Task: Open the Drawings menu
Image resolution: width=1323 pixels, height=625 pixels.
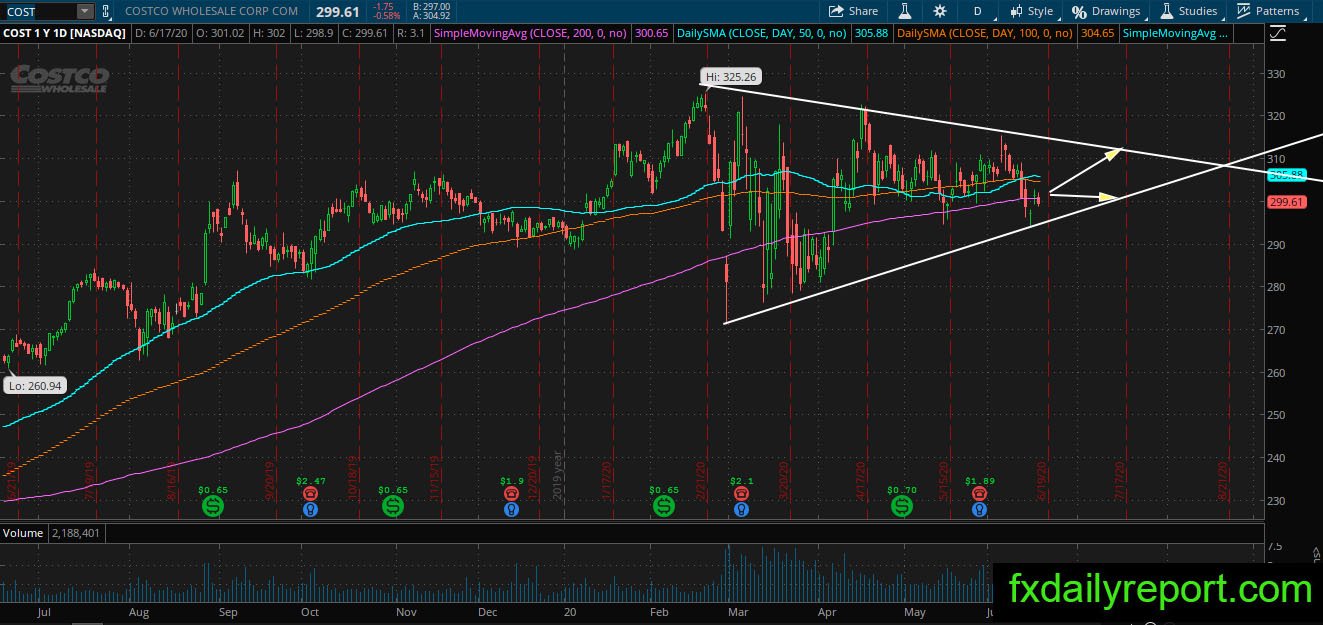Action: click(x=1106, y=11)
